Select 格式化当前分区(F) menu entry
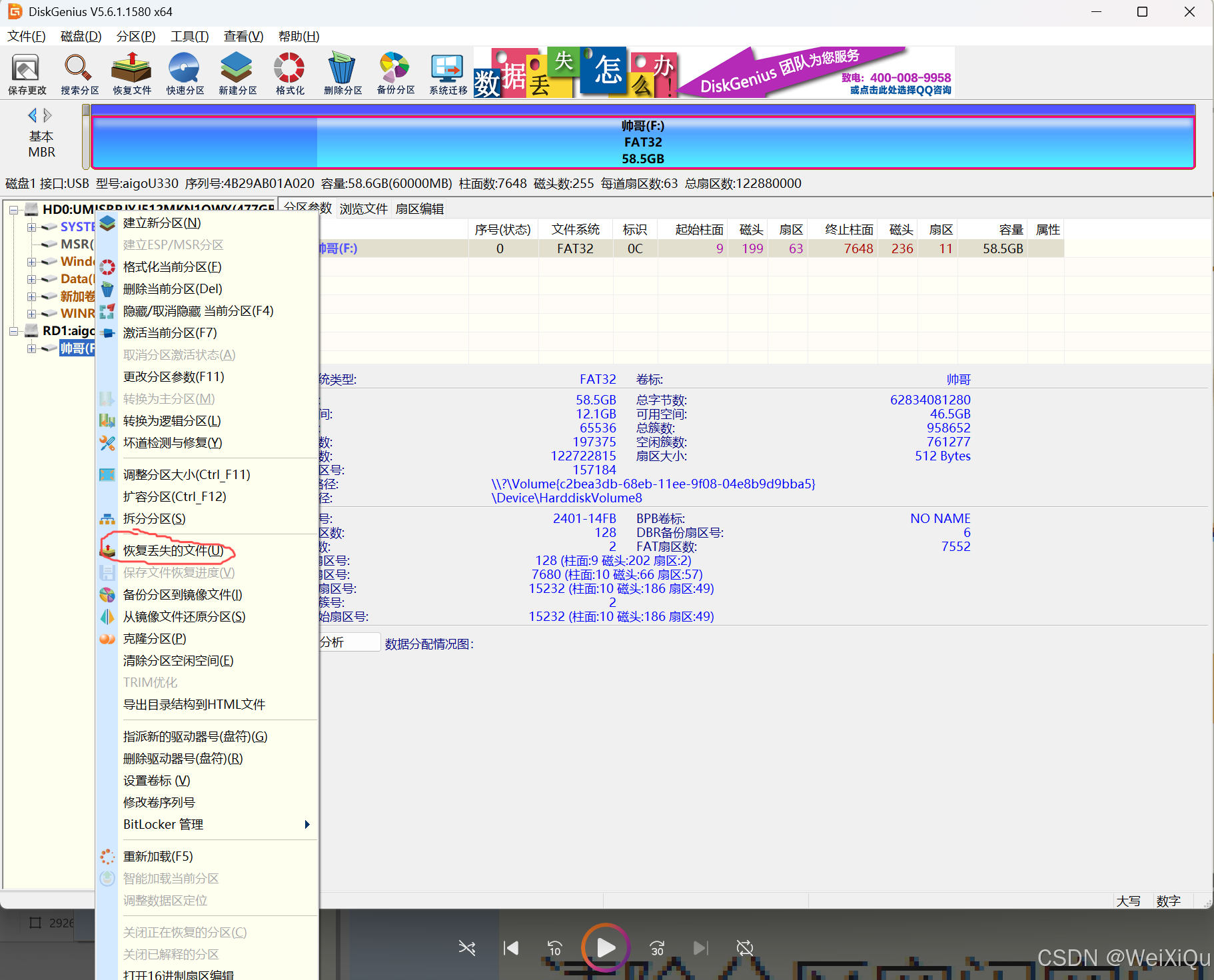1214x980 pixels. coord(207,266)
